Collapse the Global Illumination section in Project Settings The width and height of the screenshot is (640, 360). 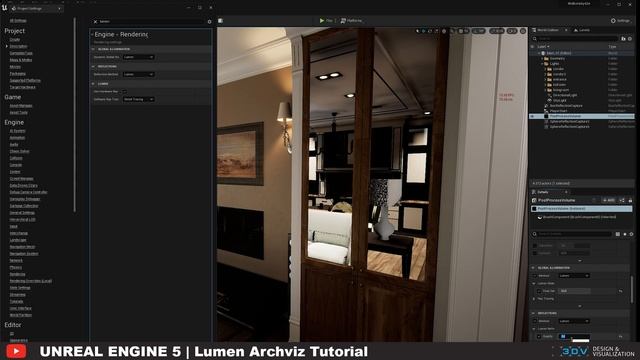93,49
